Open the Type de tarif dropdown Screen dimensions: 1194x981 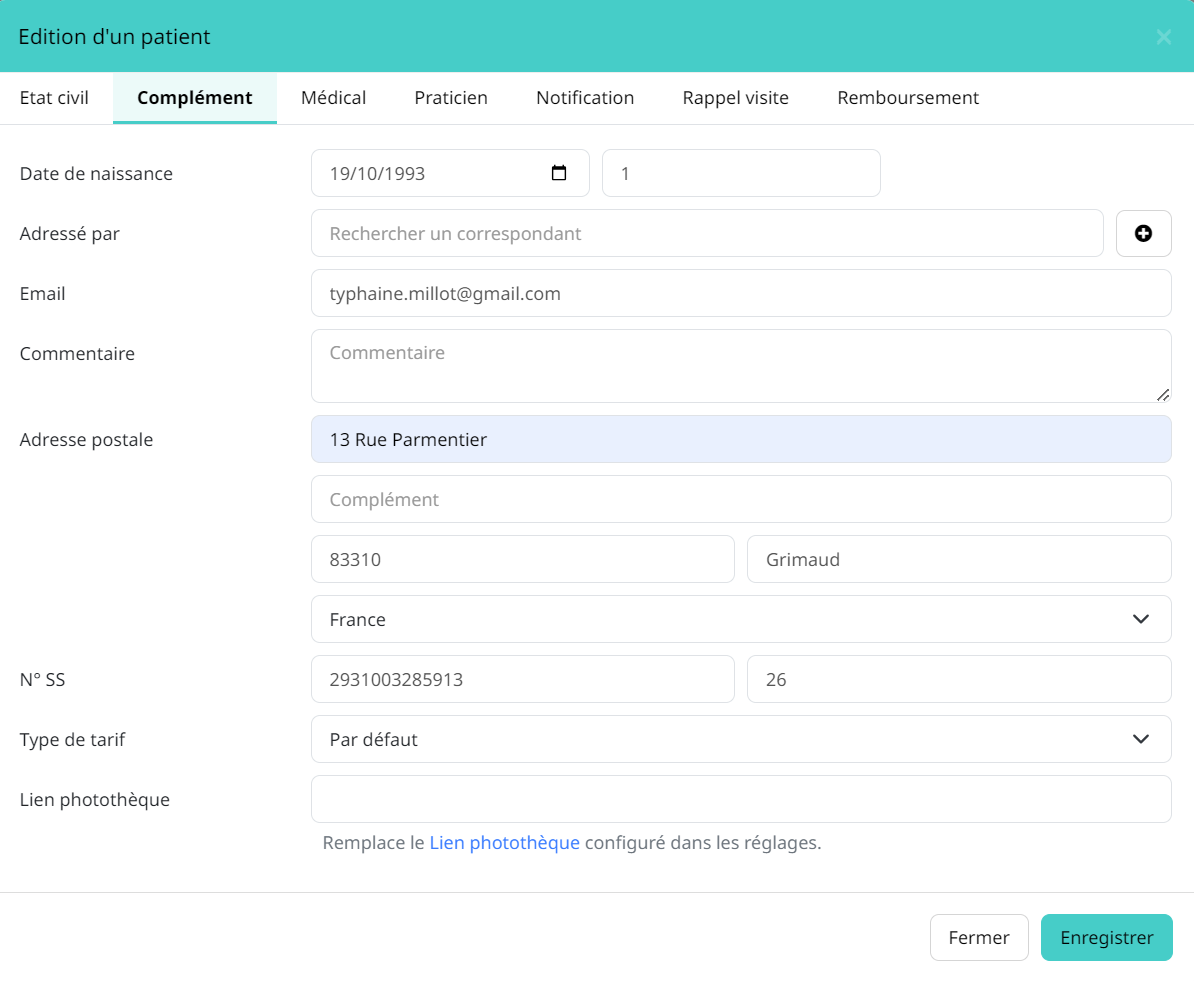tap(741, 739)
